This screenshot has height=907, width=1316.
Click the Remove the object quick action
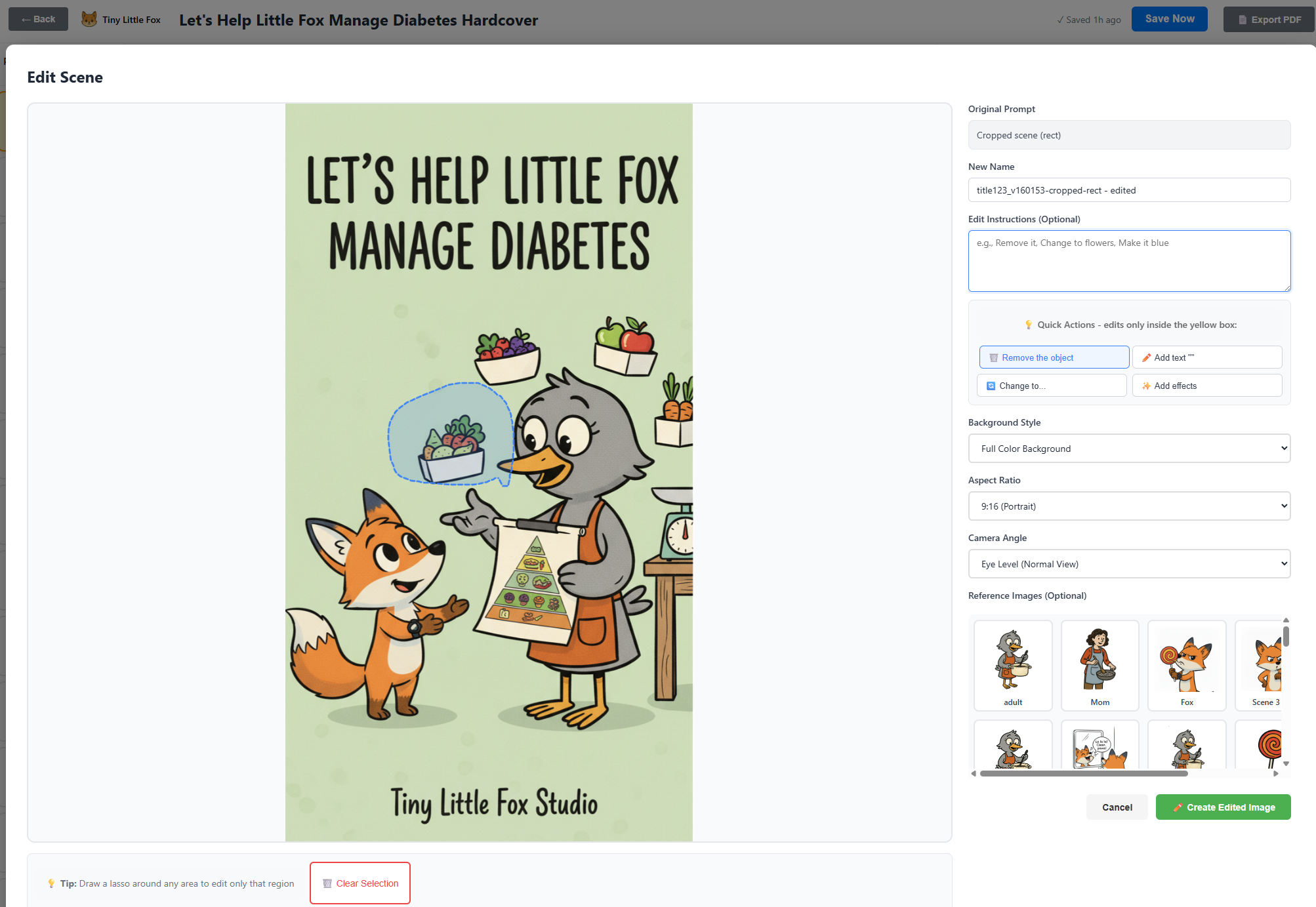pyautogui.click(x=1054, y=357)
